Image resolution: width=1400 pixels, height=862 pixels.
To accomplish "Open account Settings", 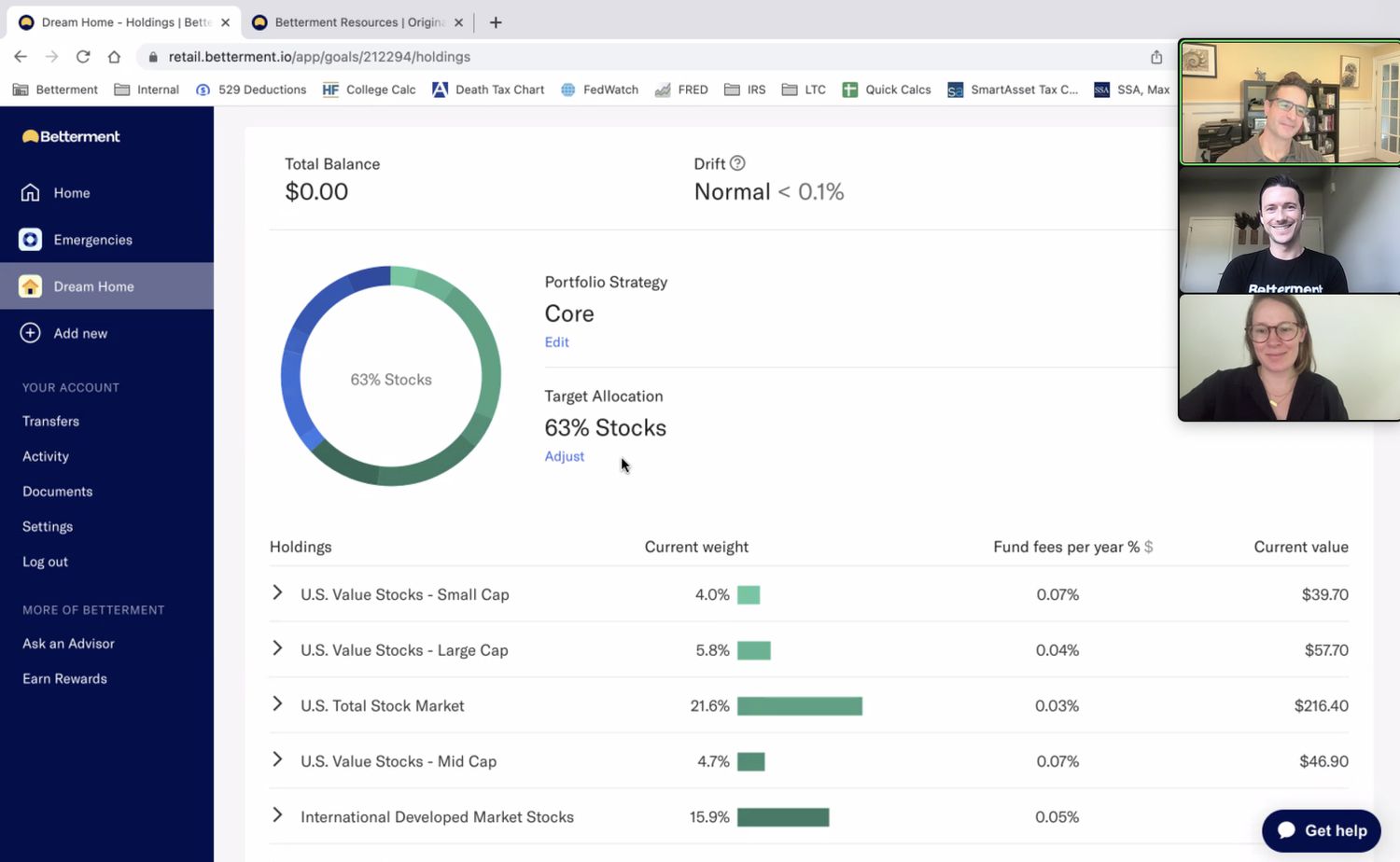I will click(x=48, y=526).
